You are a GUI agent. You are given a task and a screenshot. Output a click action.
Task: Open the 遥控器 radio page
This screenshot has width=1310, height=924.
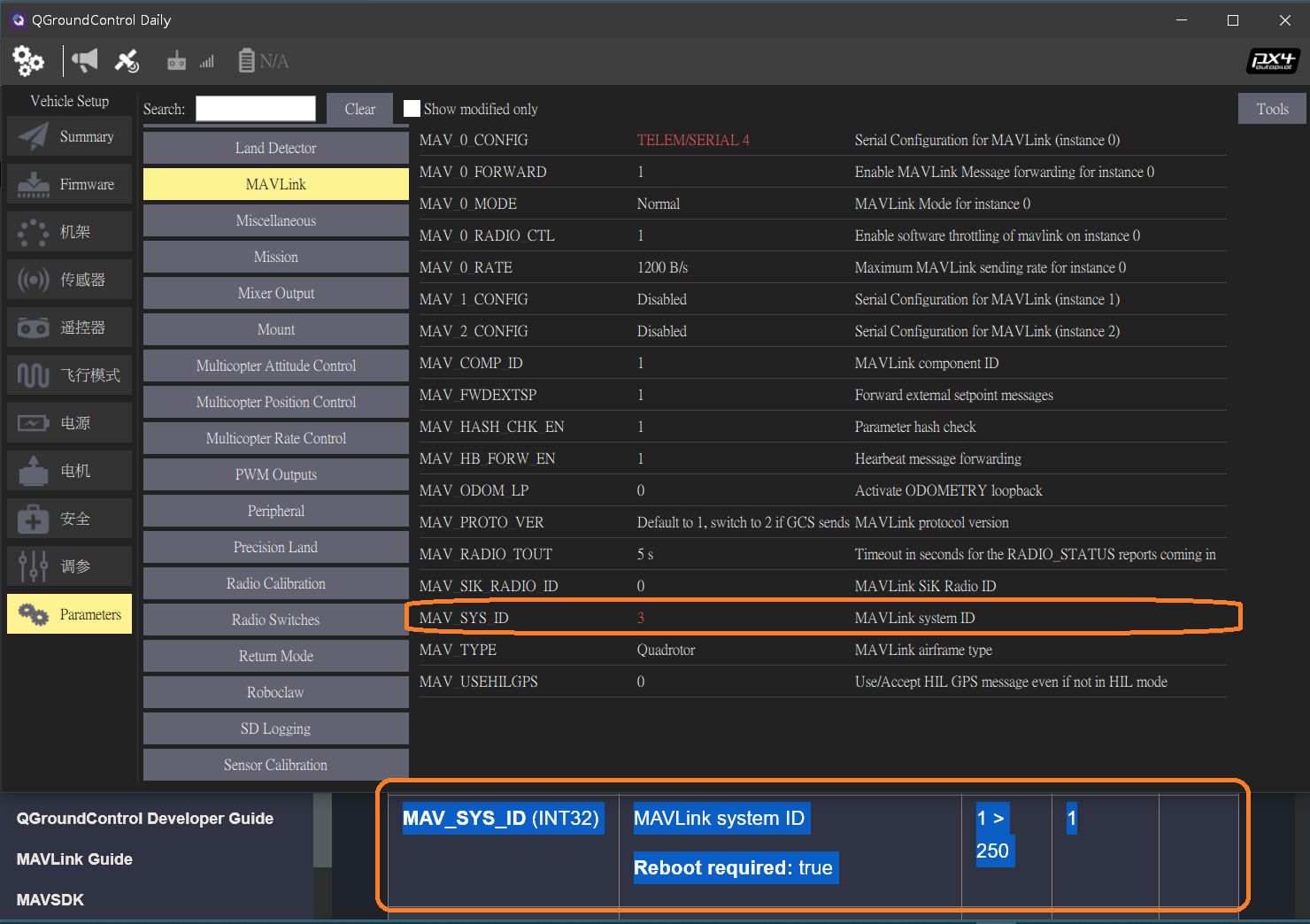(69, 327)
